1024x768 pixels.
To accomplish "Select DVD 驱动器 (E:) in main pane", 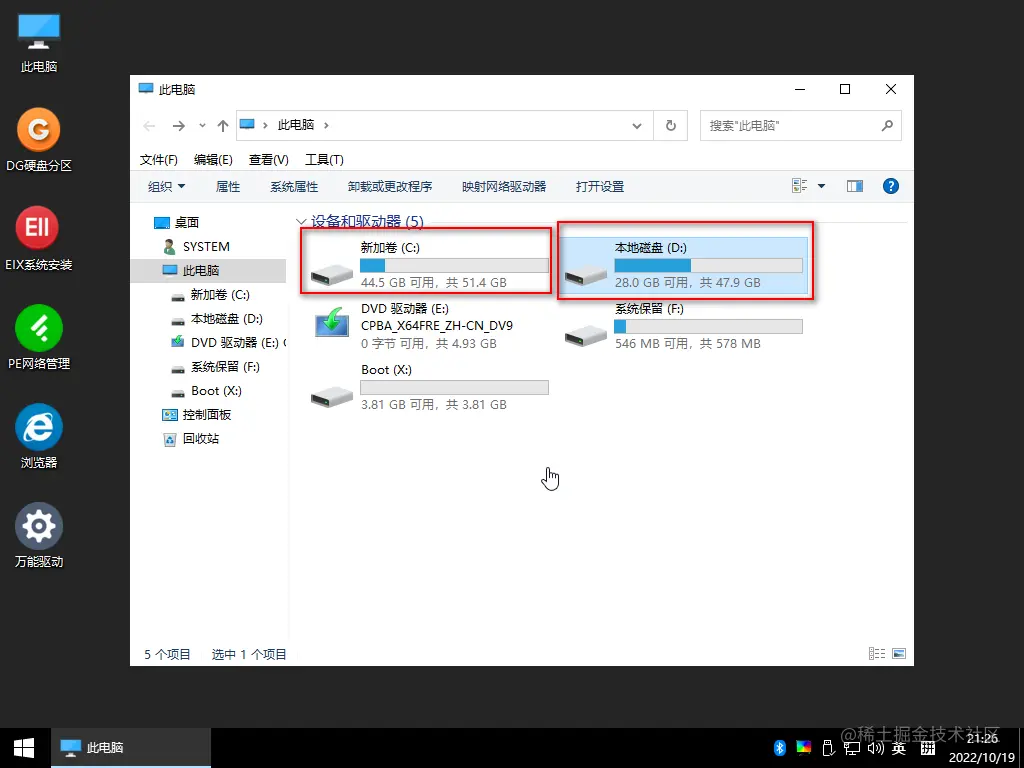I will point(428,326).
